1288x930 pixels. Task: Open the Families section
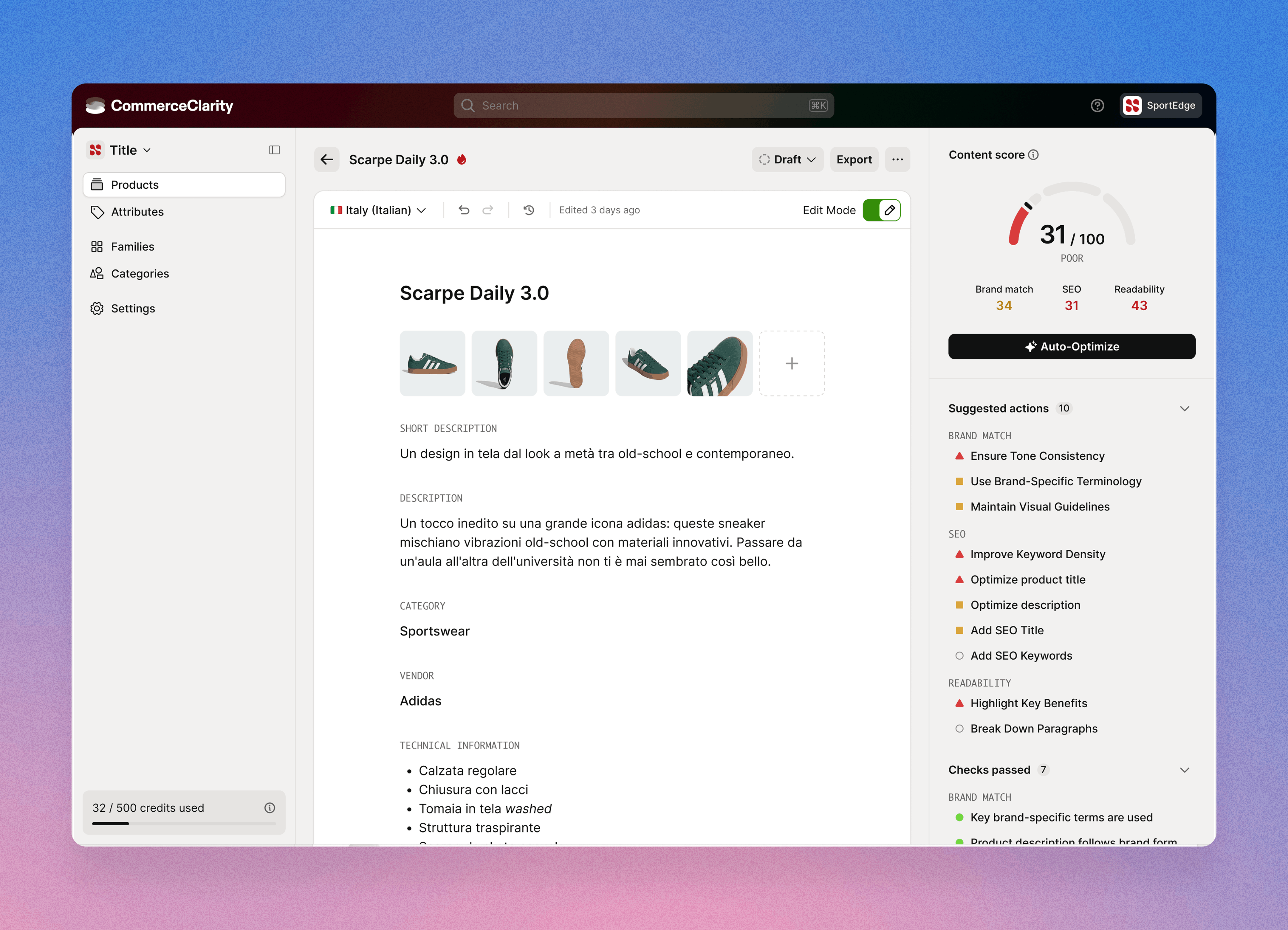[132, 247]
